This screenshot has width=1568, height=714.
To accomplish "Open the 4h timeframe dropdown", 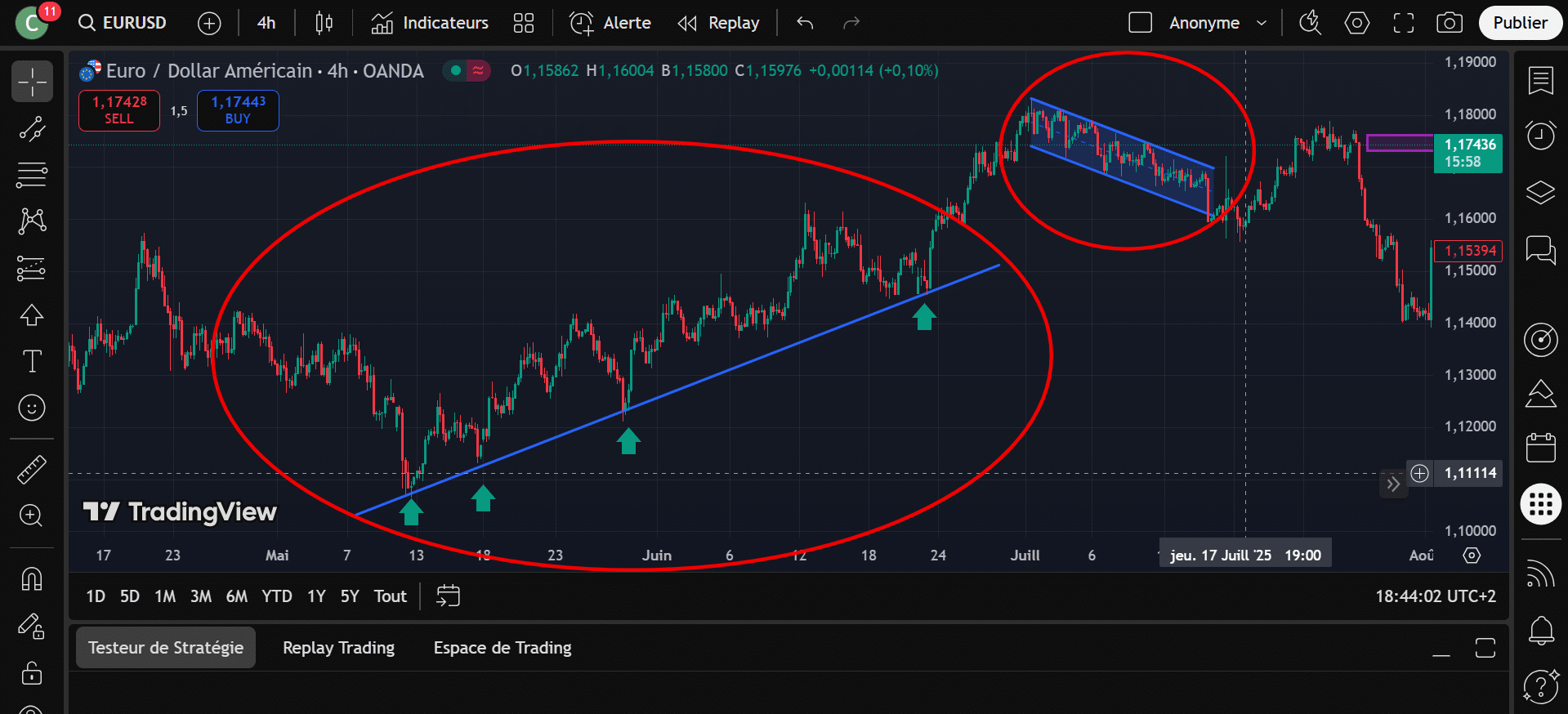I will coord(266,23).
